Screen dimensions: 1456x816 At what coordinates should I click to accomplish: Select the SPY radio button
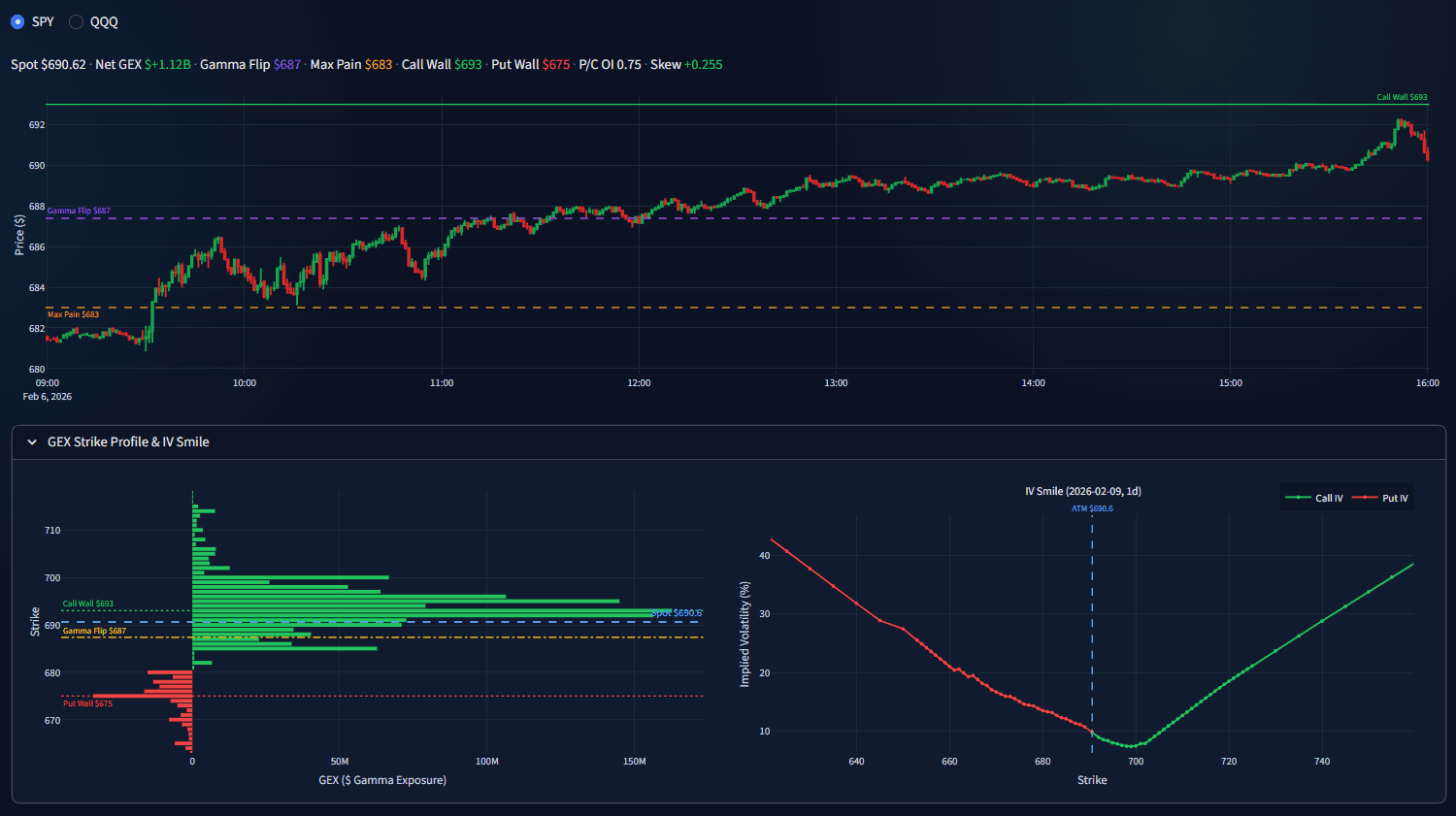[17, 20]
